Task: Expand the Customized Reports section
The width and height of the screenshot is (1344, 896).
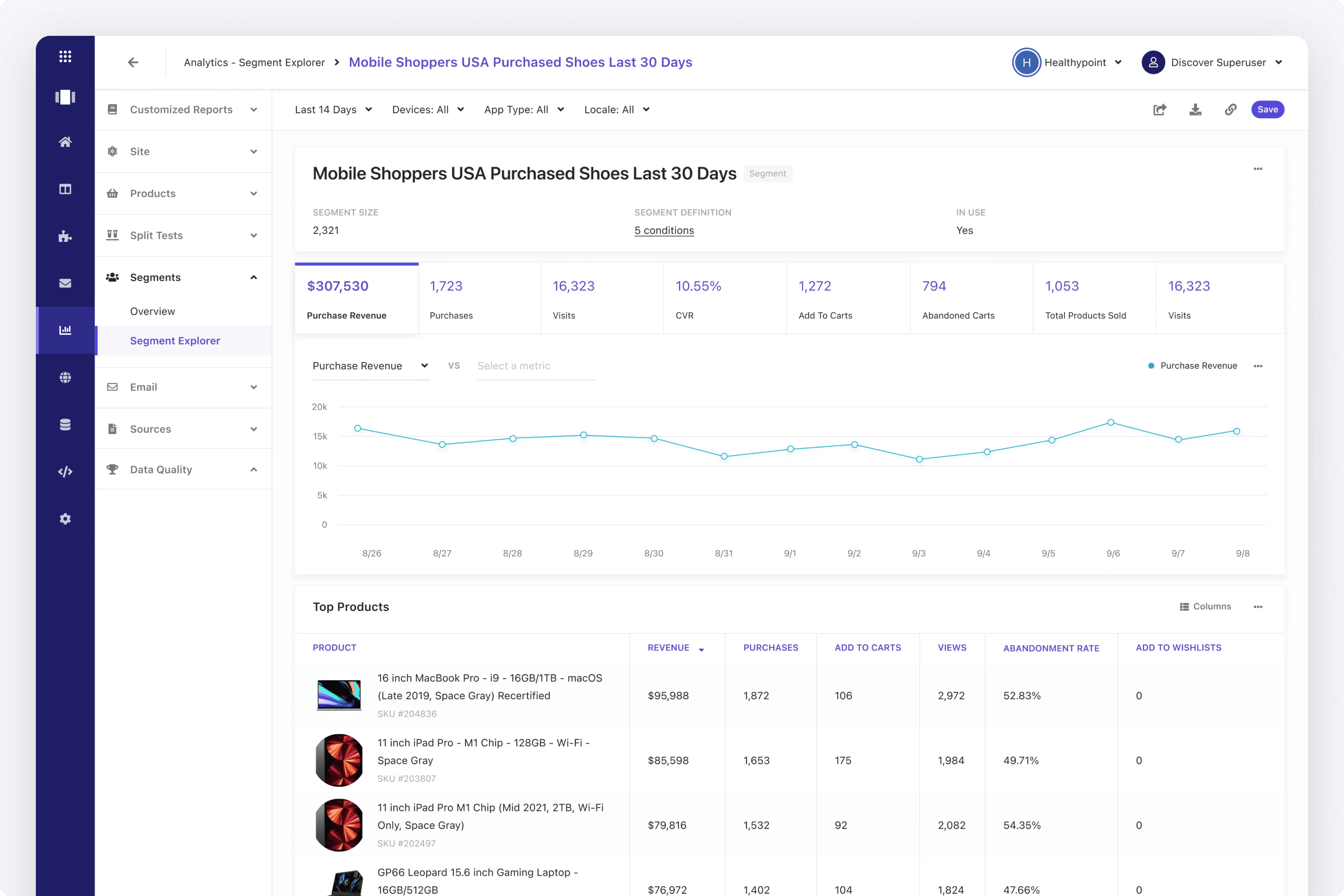Action: point(183,110)
